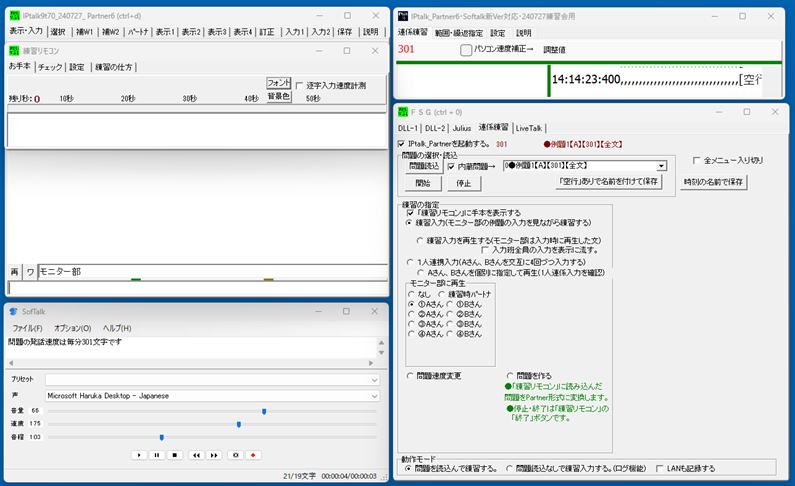Screen dimensions: 795x486
Task: Toggle the 全メニュー入り切り checkbox
Action: [697, 160]
